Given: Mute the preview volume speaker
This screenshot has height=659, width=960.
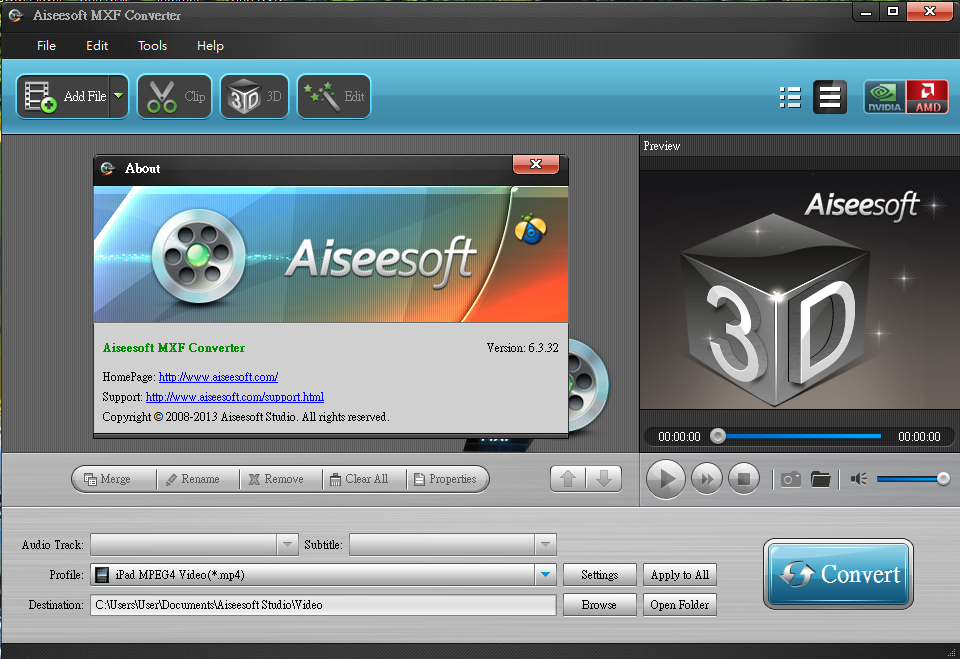Looking at the screenshot, I should [x=858, y=479].
